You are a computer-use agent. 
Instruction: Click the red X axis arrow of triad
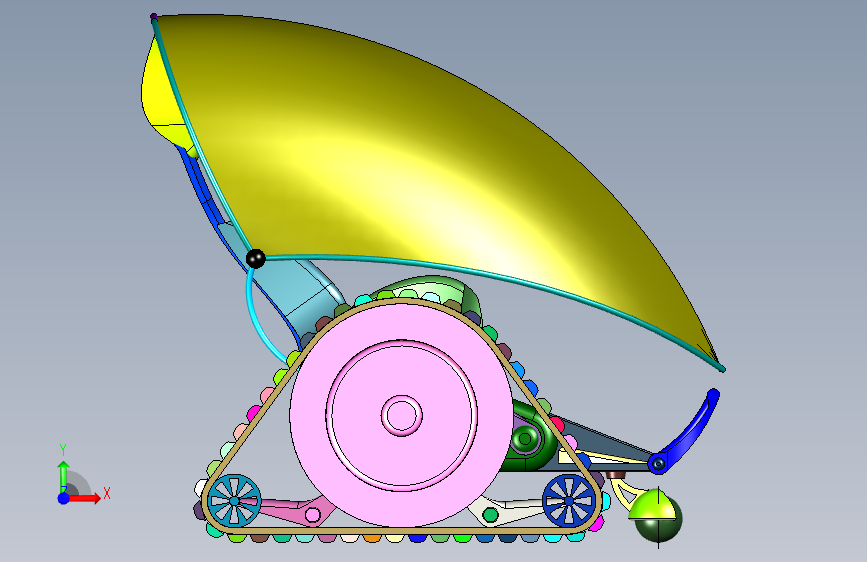tap(85, 498)
